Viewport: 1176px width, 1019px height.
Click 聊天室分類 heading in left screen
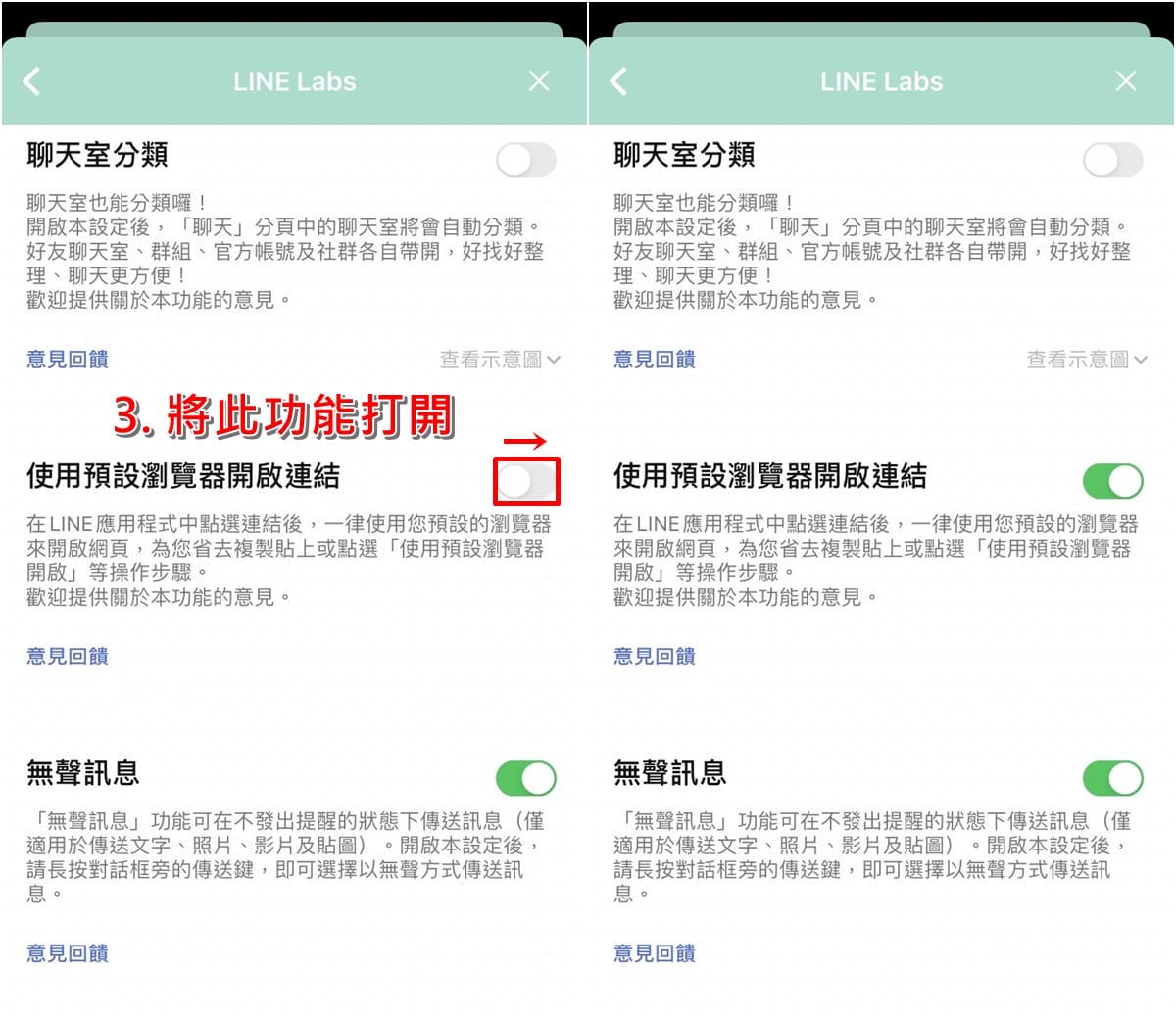[97, 155]
